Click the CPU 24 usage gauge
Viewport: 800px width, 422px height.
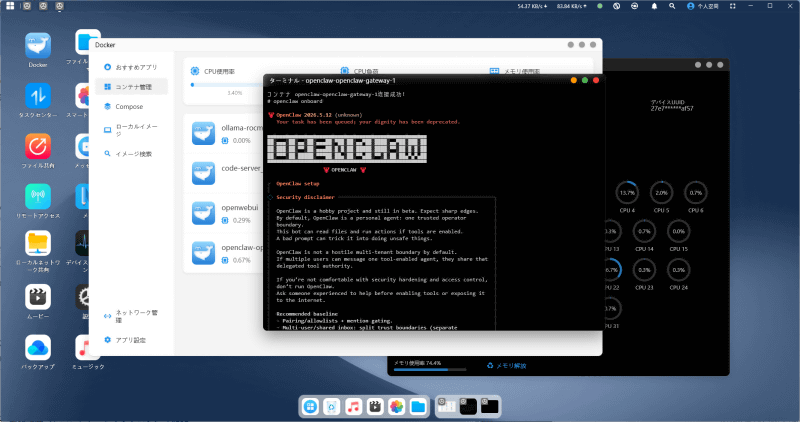(678, 270)
